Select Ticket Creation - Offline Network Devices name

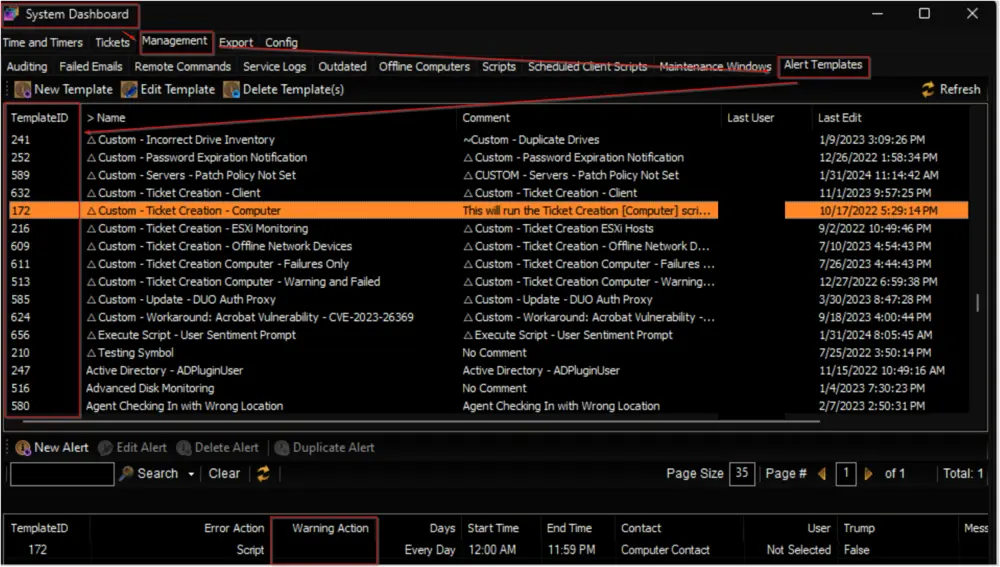(219, 246)
